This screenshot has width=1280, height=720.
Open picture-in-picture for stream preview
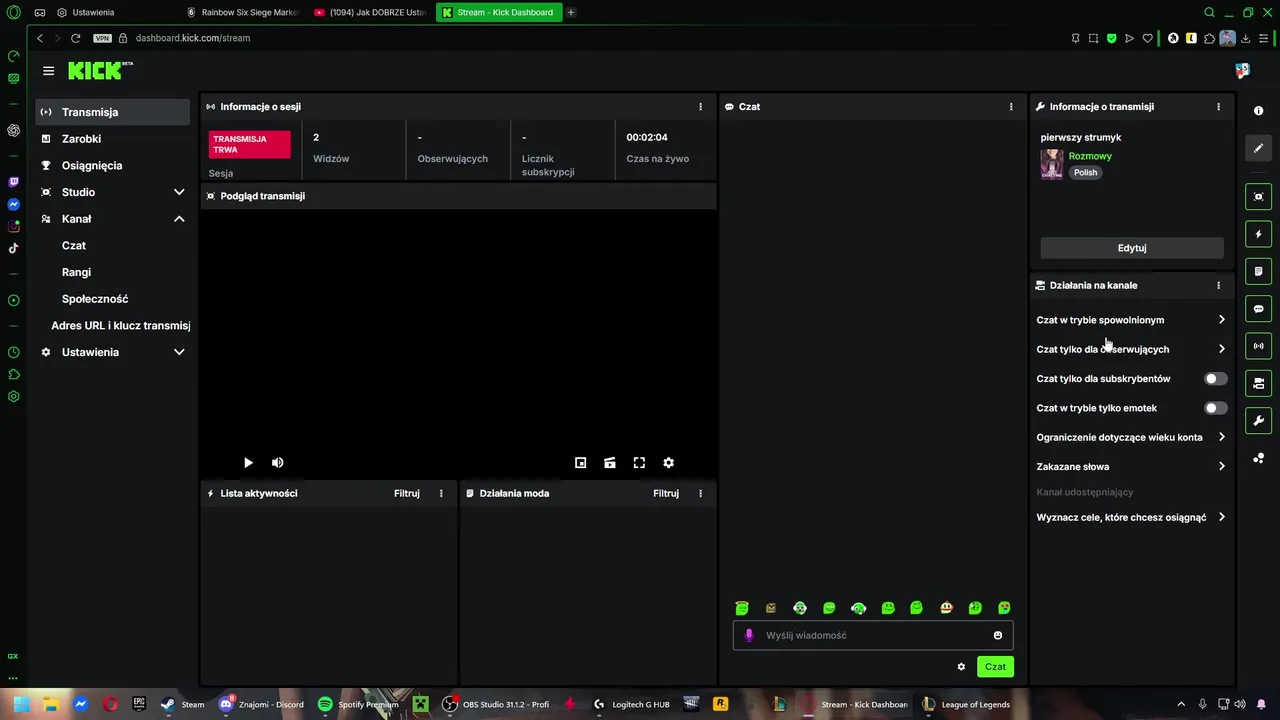(580, 463)
